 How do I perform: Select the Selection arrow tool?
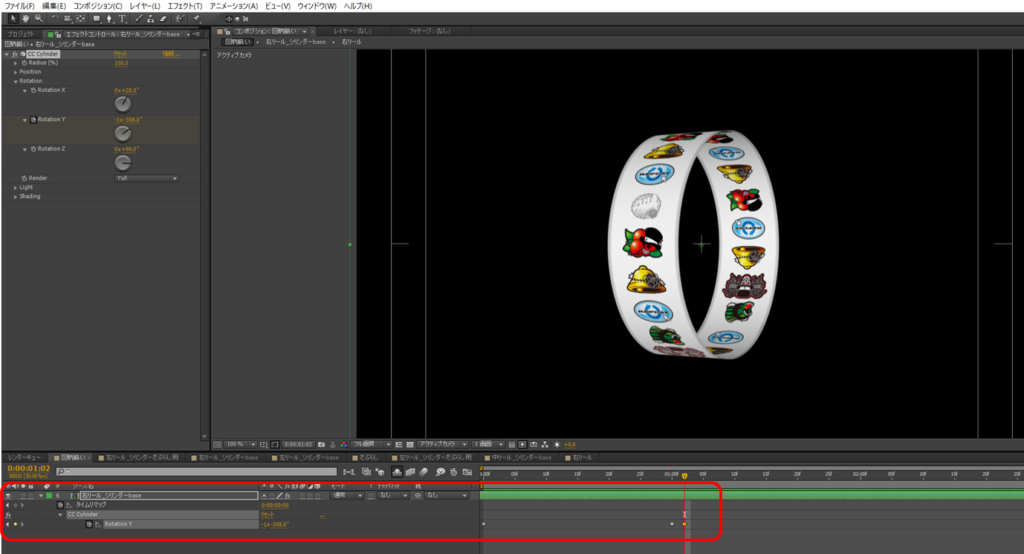point(13,18)
